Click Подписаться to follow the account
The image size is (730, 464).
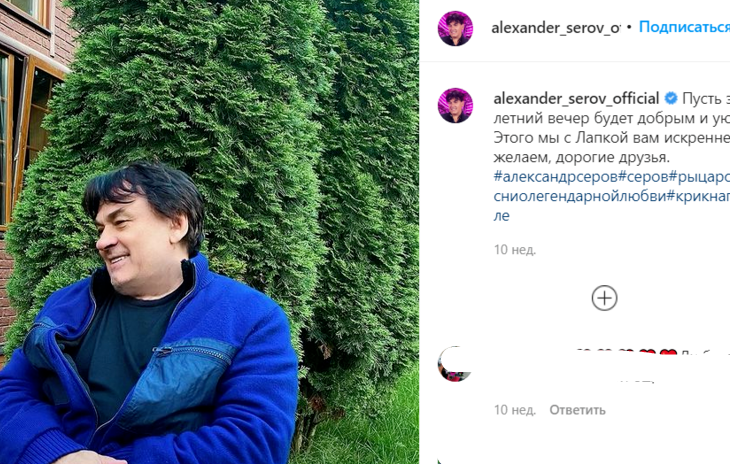(x=684, y=27)
